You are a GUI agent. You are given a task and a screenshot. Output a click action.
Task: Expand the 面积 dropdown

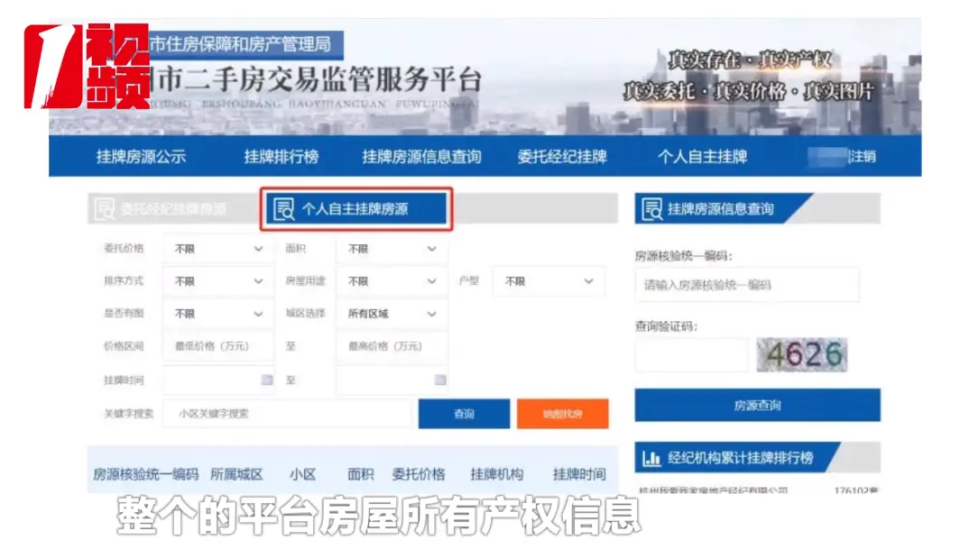click(392, 249)
